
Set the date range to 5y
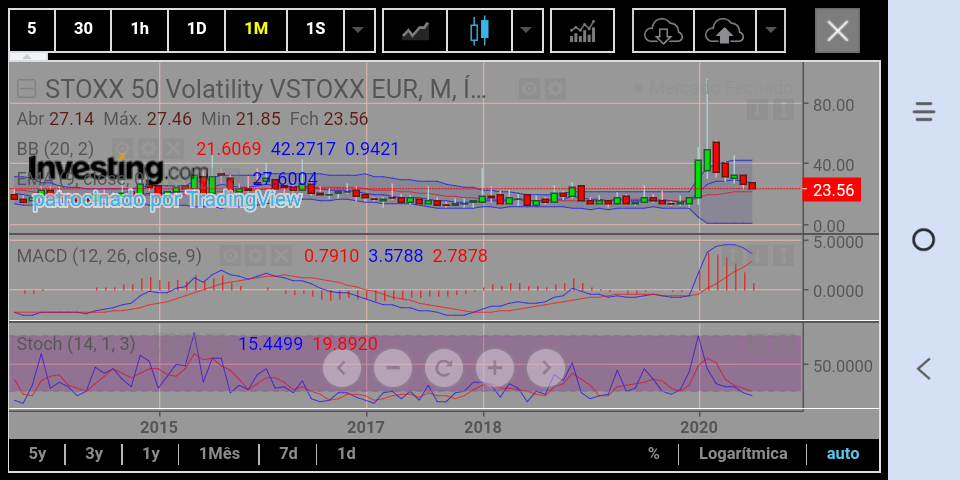click(x=37, y=454)
